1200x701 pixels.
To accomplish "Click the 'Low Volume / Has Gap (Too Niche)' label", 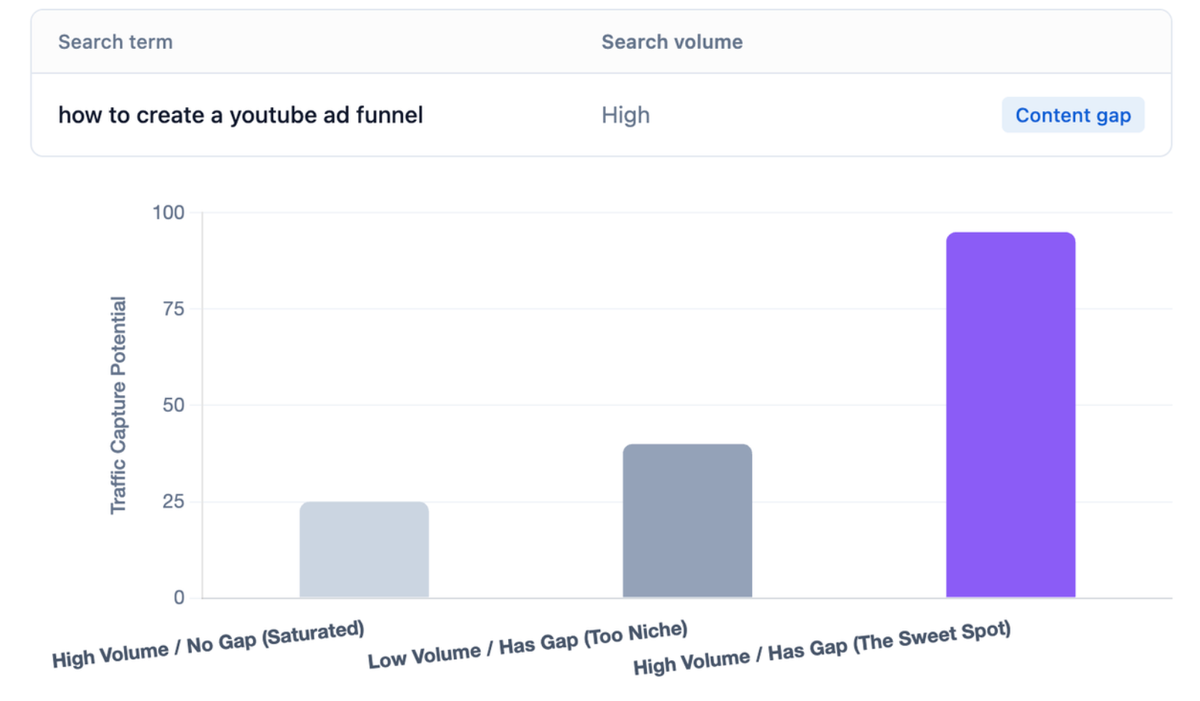I will coord(528,645).
